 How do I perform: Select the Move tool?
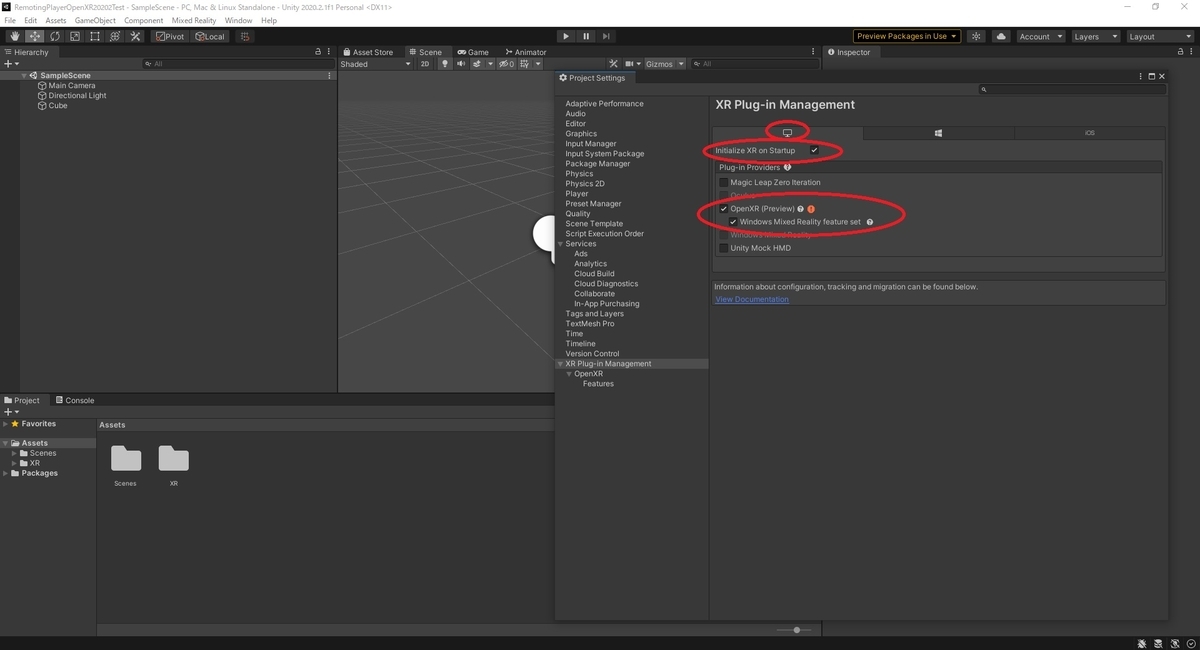35,36
